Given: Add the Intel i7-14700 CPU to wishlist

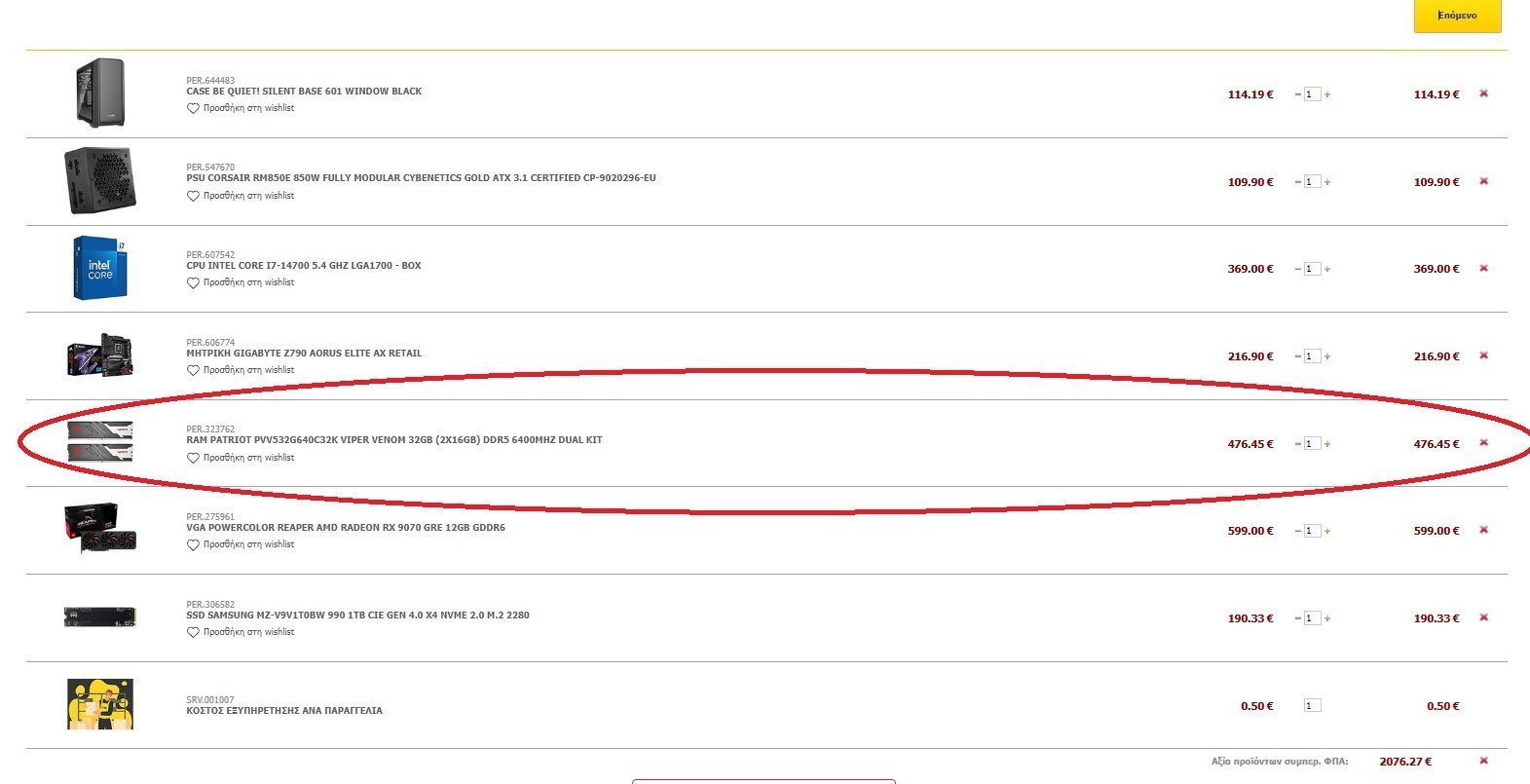Looking at the screenshot, I should [x=241, y=282].
